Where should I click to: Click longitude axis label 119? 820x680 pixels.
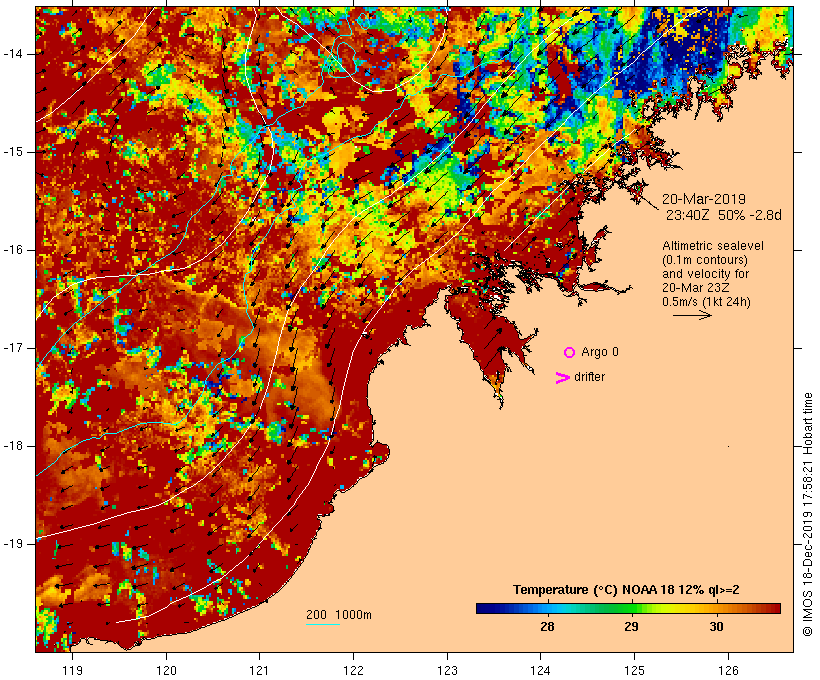coord(72,670)
